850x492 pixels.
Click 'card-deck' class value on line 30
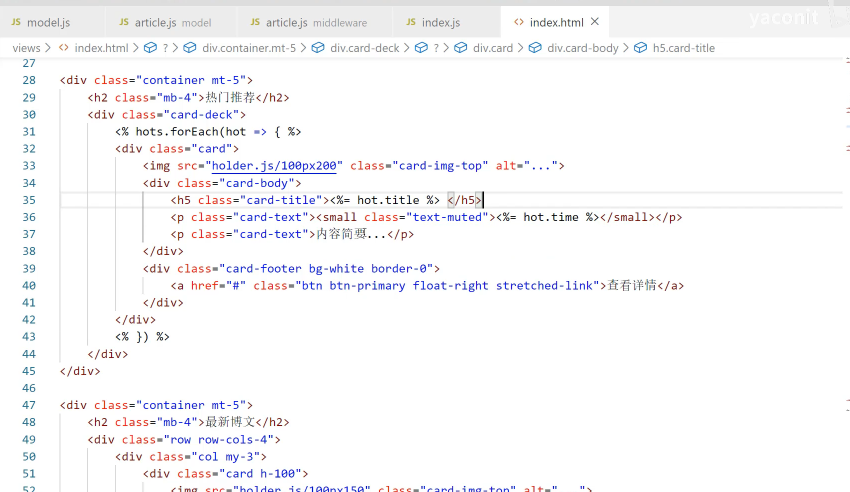coord(201,115)
